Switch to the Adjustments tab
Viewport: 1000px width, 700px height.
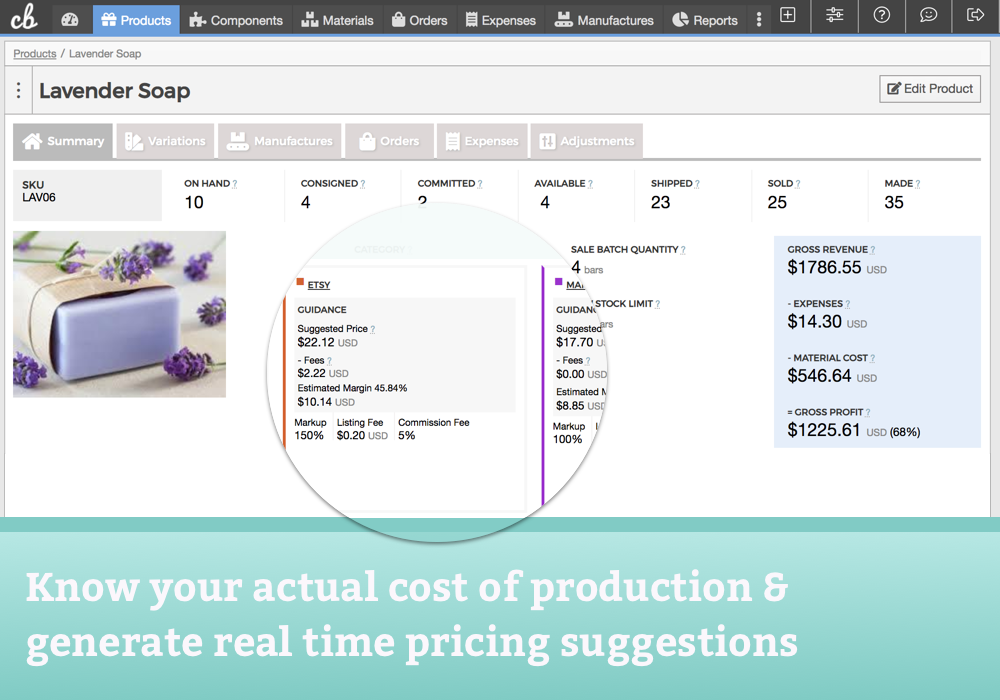(x=586, y=141)
